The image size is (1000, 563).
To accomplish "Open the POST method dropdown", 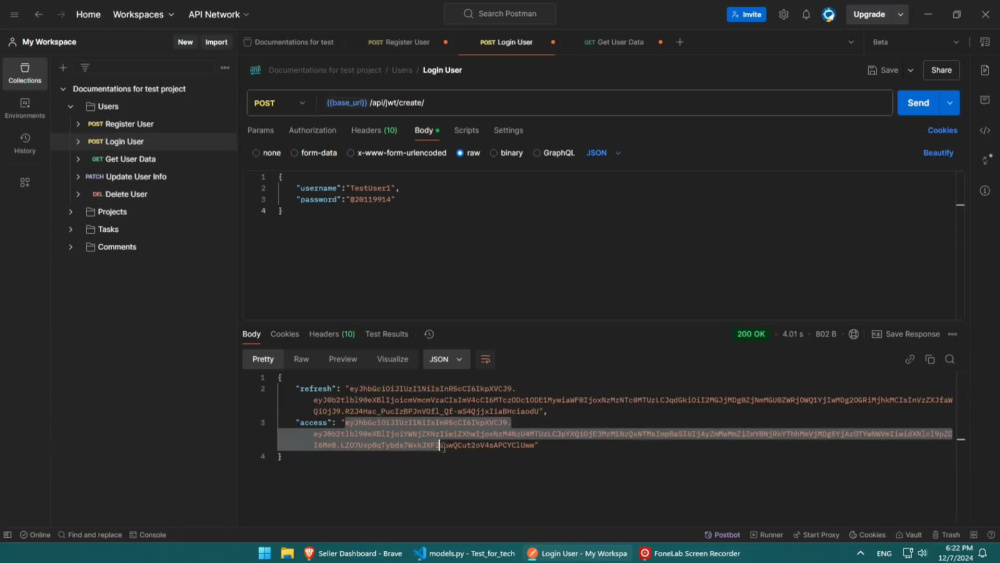I will coord(280,103).
